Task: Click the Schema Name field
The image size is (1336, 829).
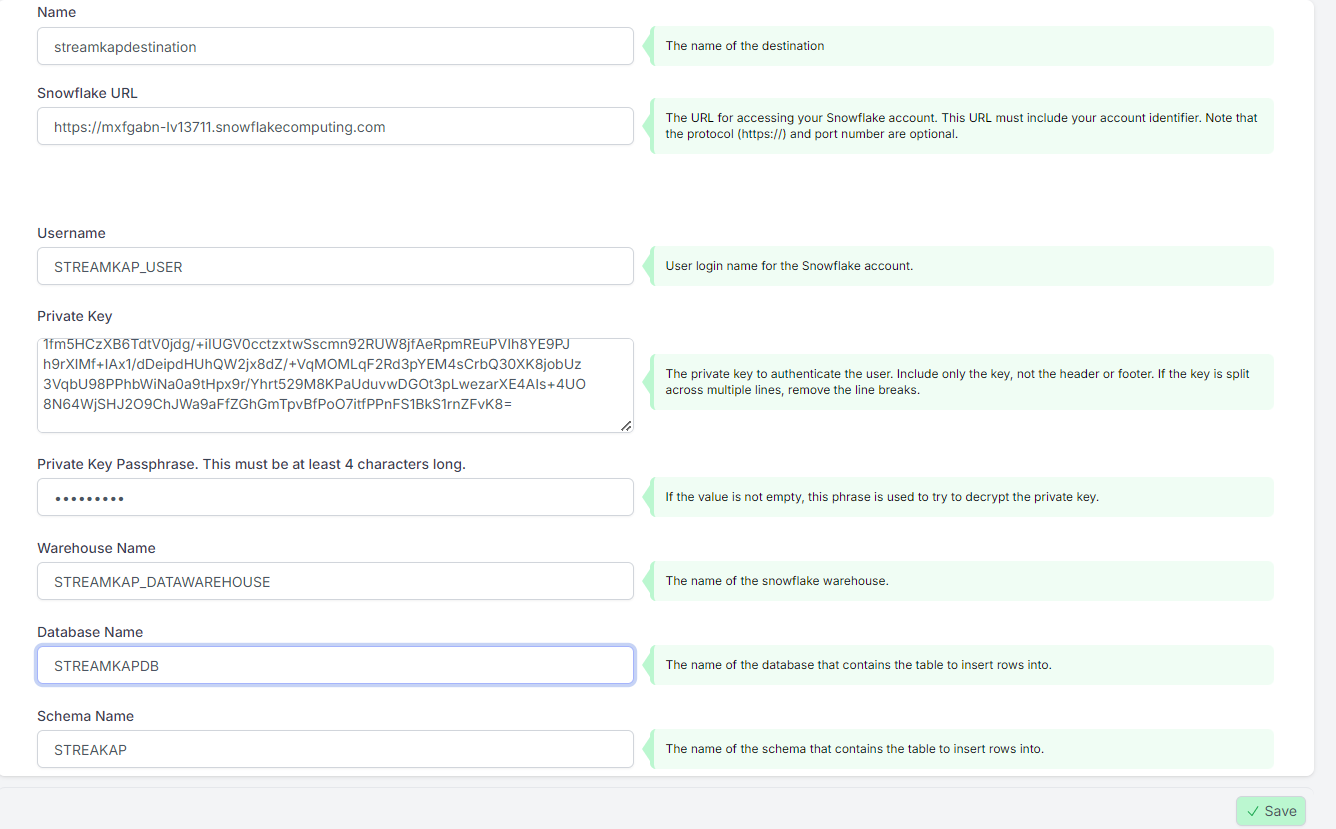Action: click(x=335, y=749)
